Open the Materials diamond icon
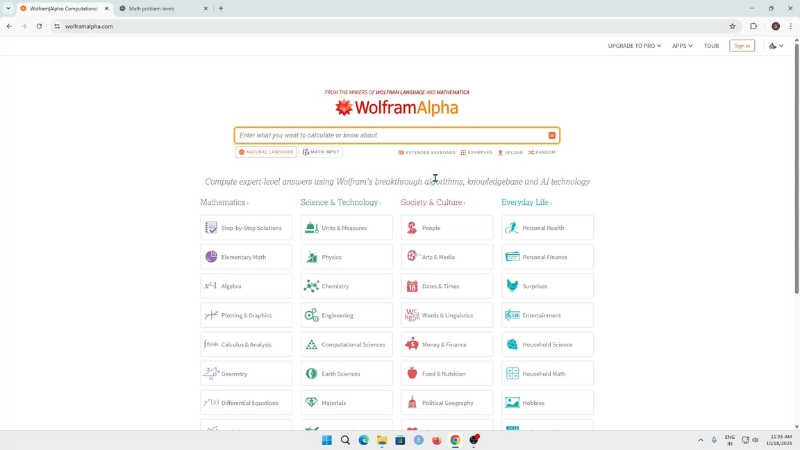Viewport: 800px width, 450px height. [311, 403]
